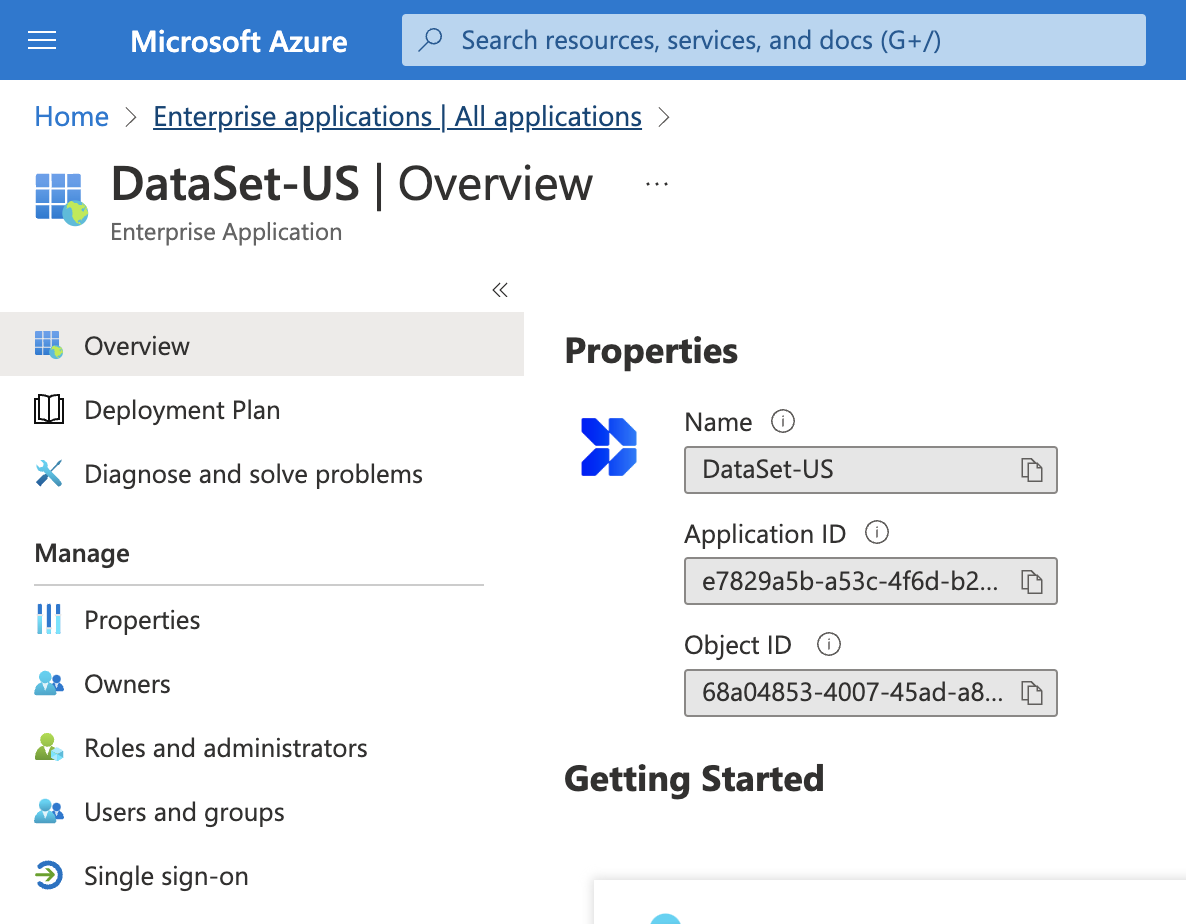Click the search resources input box
Screen dimensions: 1186x924
(x=773, y=40)
